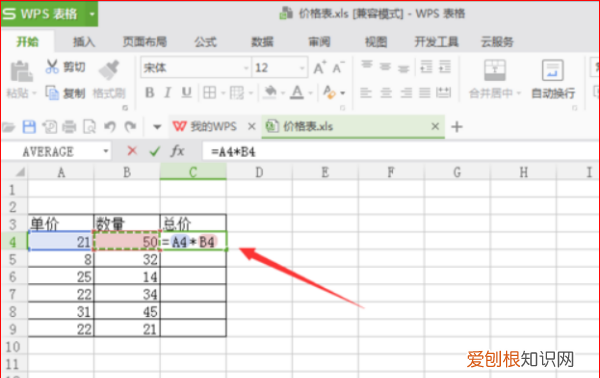
Task: Click the fill color bucket icon
Action: click(x=270, y=92)
